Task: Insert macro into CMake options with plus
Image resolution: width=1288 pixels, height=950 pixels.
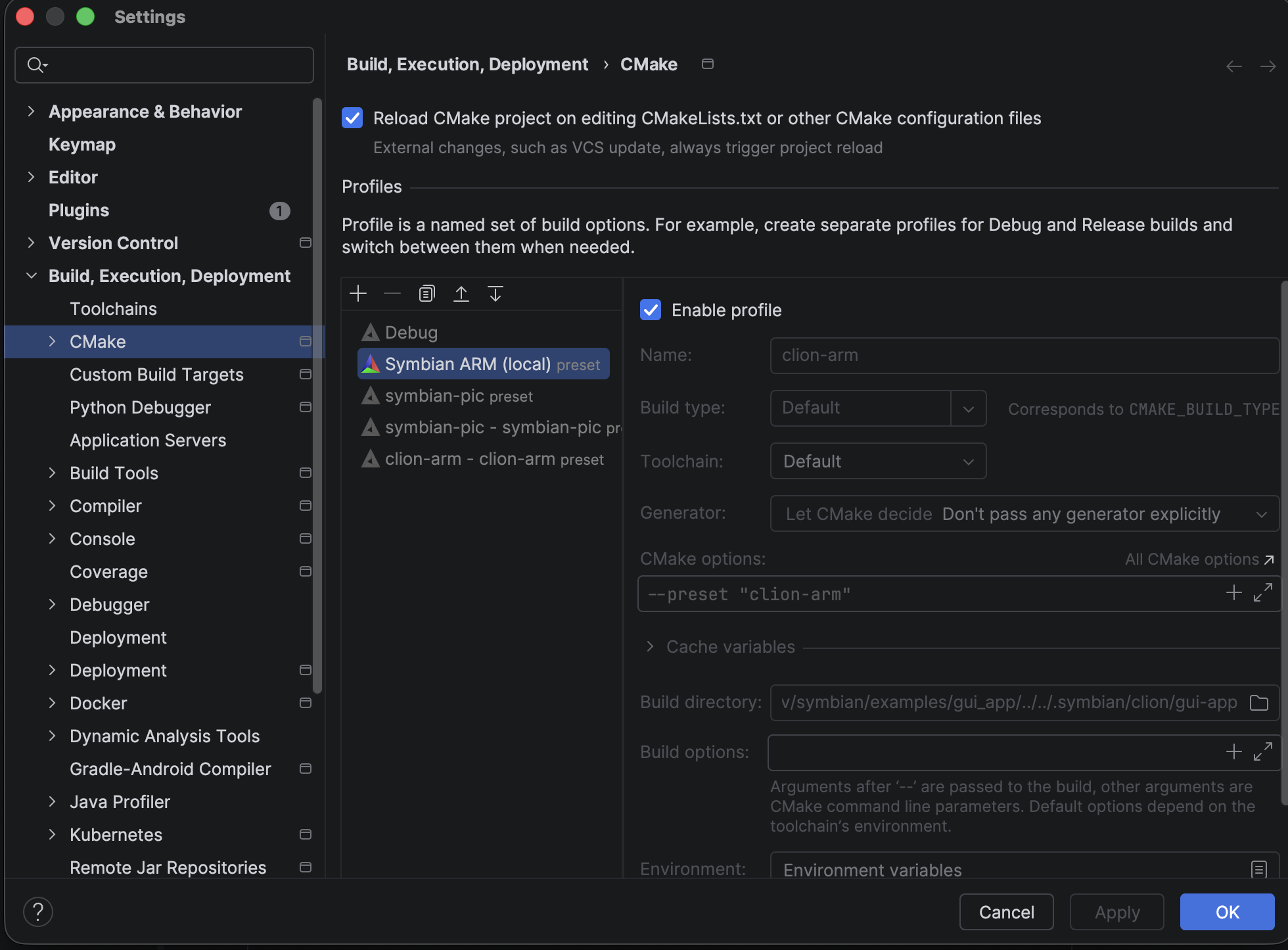Action: coord(1233,593)
